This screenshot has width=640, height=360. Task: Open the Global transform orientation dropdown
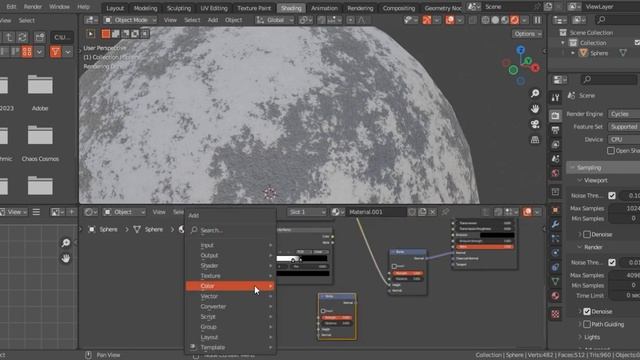point(275,20)
